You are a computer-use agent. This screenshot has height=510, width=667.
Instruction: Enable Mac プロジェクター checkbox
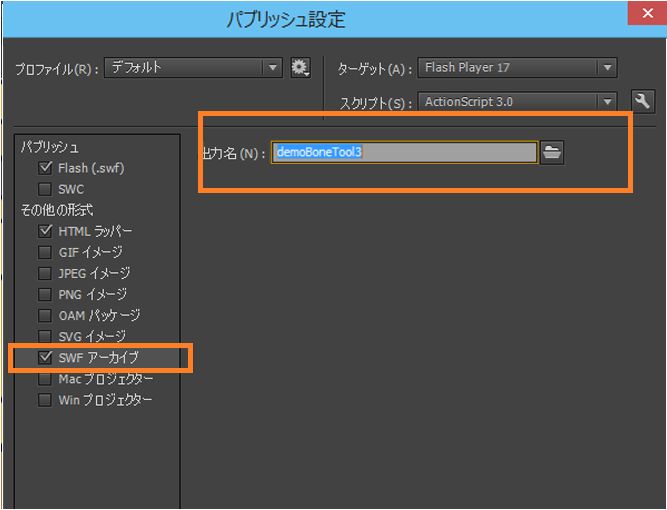click(x=45, y=379)
